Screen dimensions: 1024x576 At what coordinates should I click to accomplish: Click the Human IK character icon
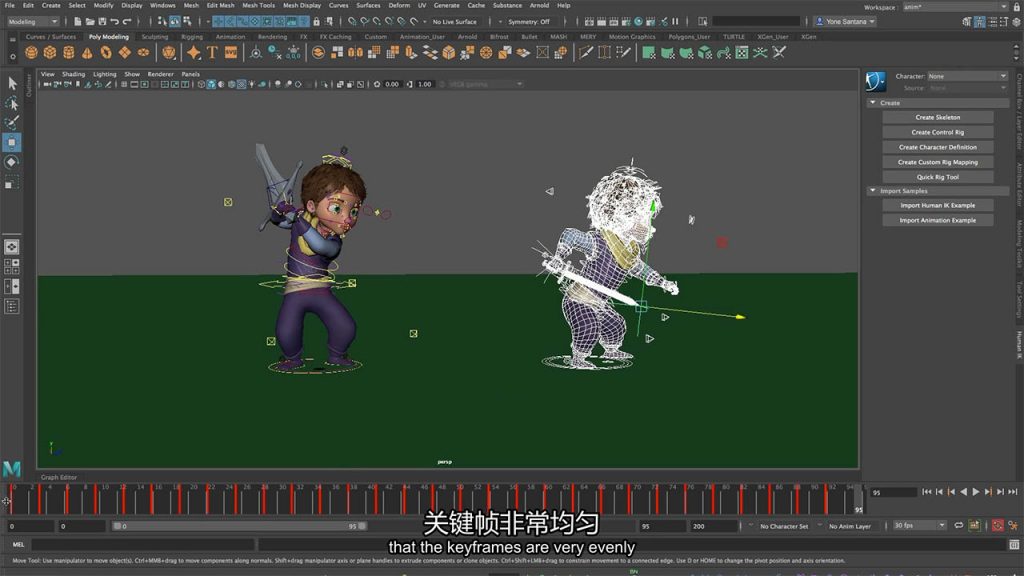pyautogui.click(x=875, y=82)
